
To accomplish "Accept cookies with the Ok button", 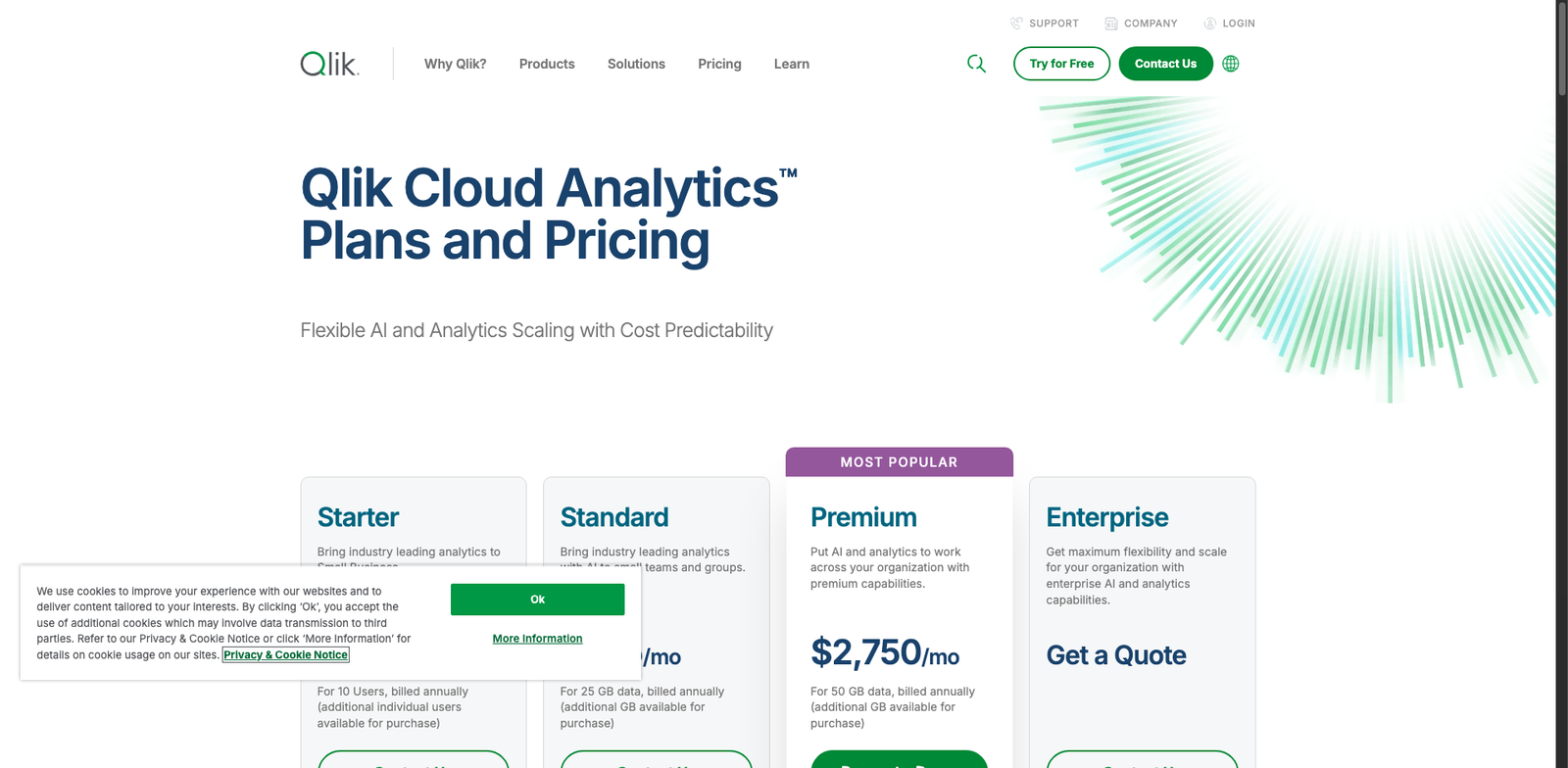I will pyautogui.click(x=537, y=599).
